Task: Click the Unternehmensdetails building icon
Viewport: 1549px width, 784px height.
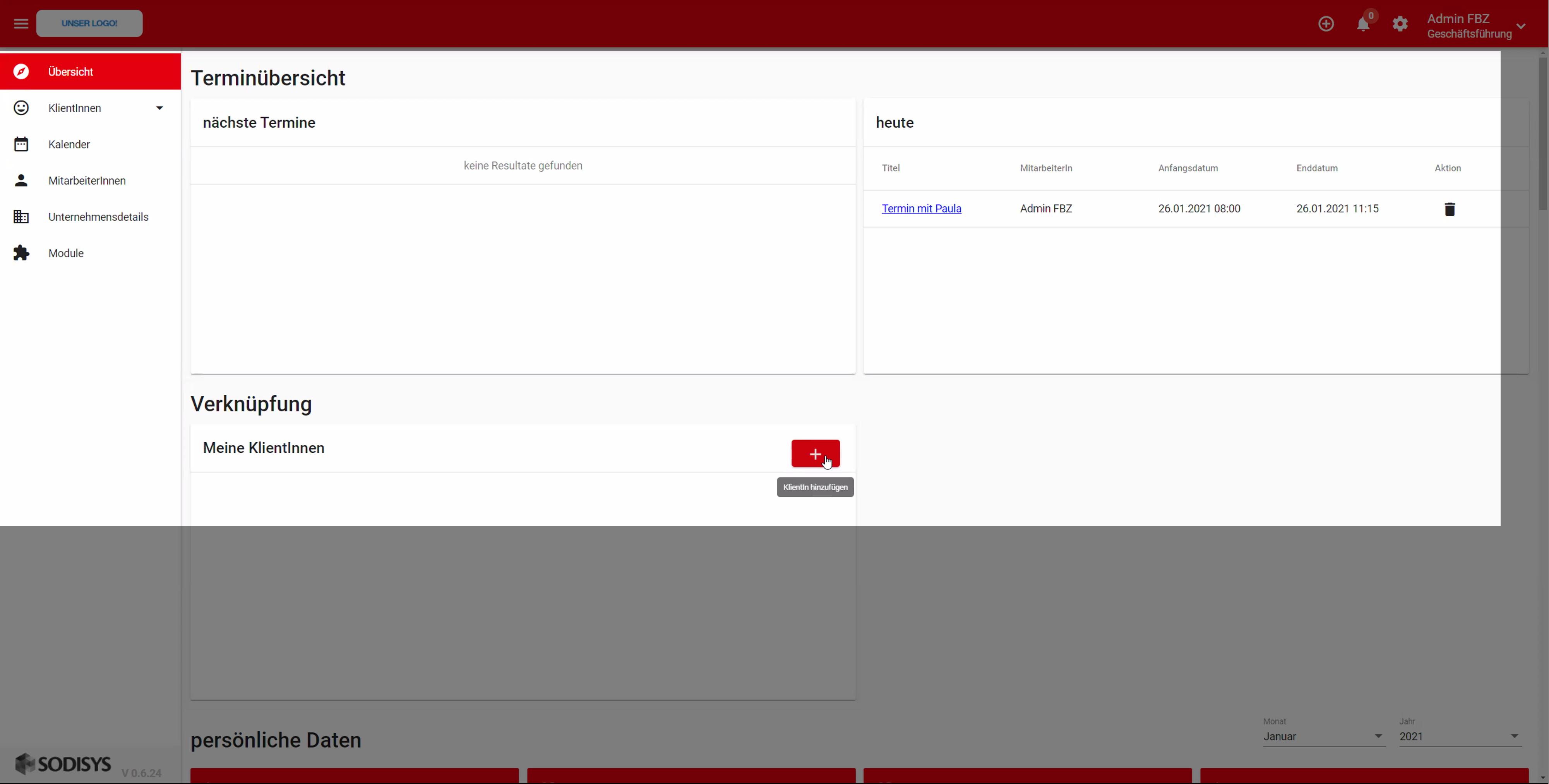Action: [x=21, y=216]
